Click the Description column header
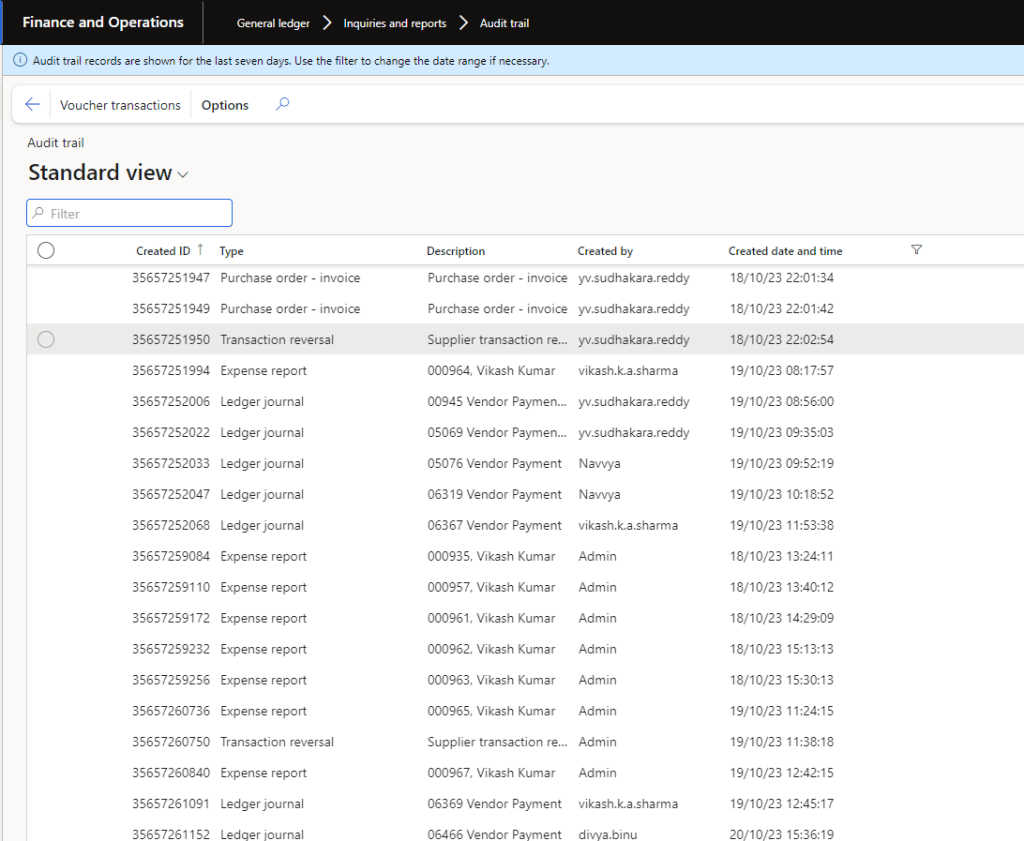Screen dimensions: 1024x841 pyautogui.click(x=456, y=251)
